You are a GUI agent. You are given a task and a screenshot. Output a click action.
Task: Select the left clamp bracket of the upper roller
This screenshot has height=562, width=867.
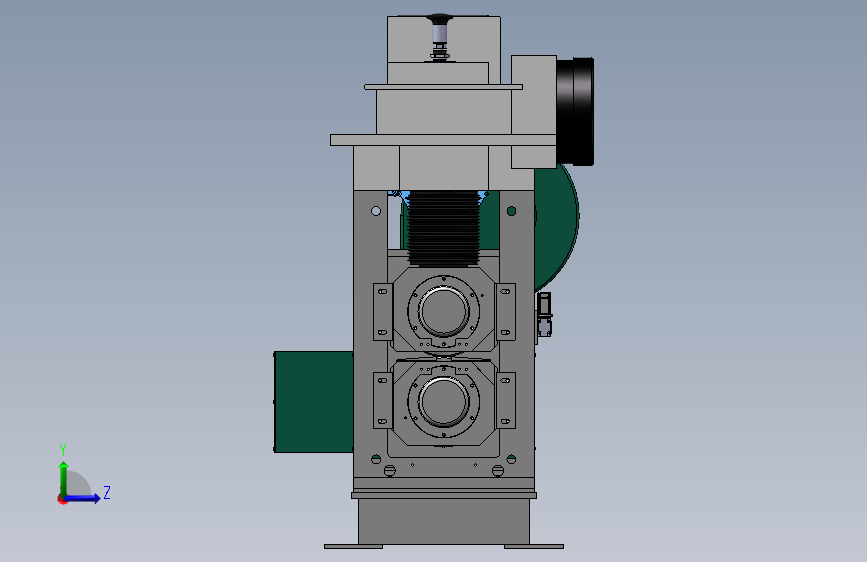tap(383, 312)
